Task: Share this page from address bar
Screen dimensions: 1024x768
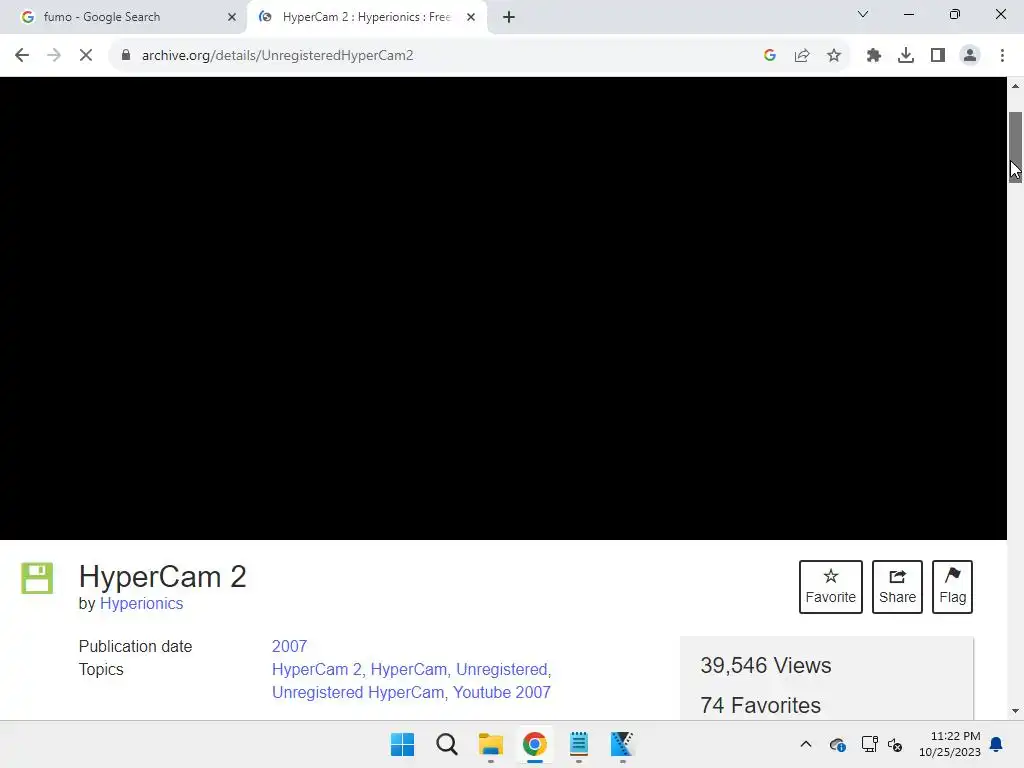Action: point(802,56)
